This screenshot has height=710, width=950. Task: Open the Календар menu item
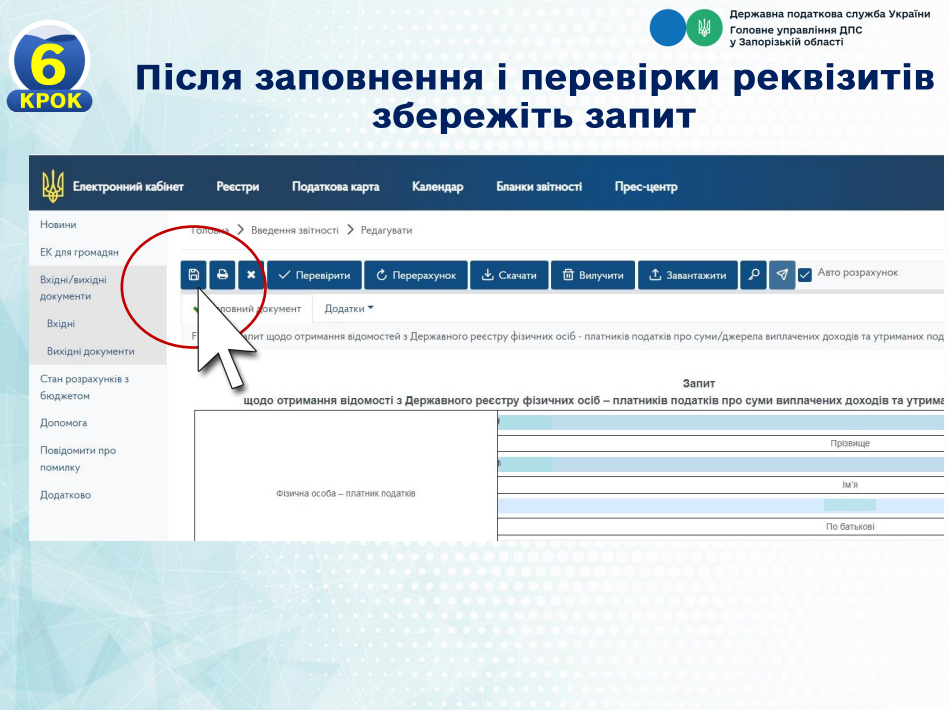click(437, 187)
